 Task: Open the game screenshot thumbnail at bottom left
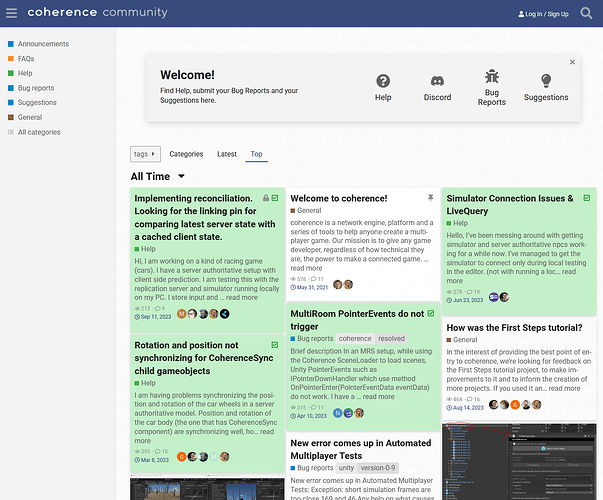pos(207,488)
